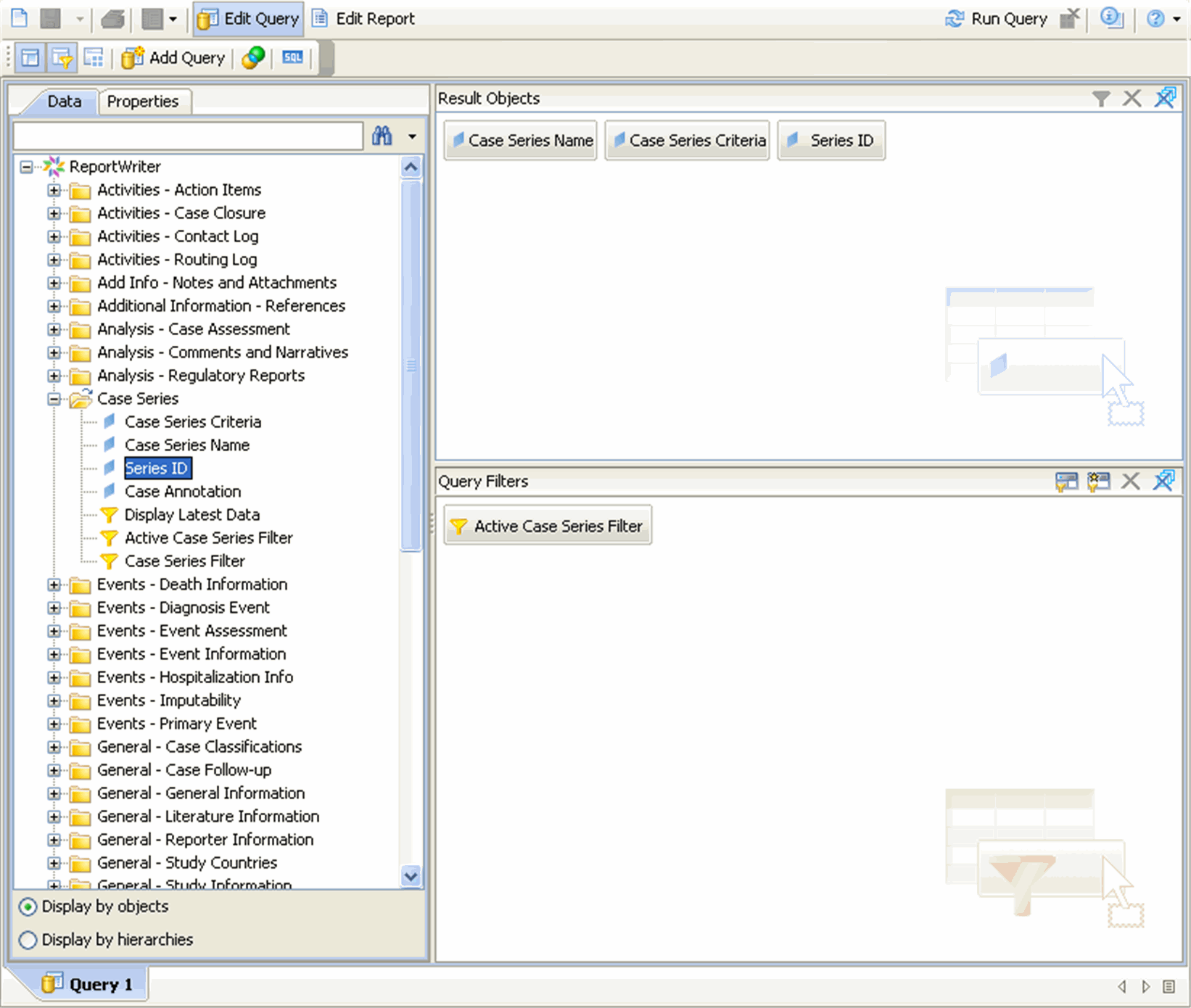
Task: Click Case Series Filter funnel icon
Action: [109, 561]
